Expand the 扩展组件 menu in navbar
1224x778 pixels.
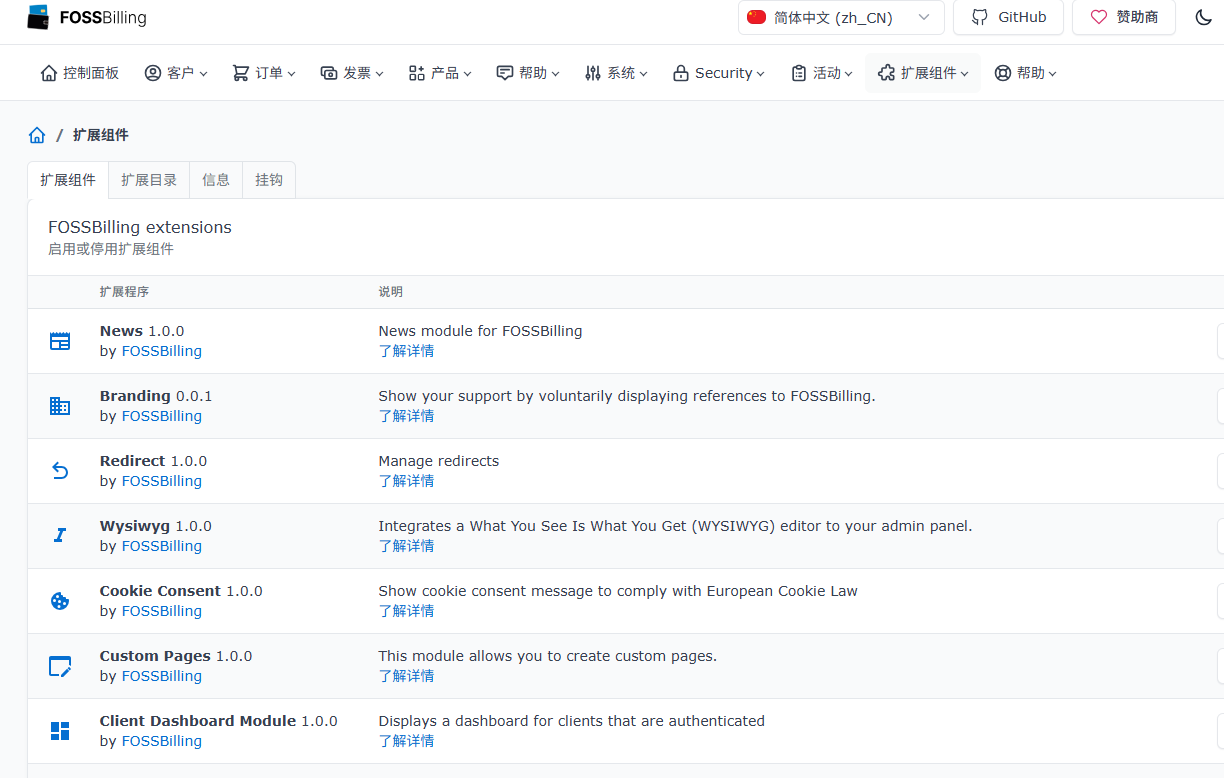[x=923, y=73]
